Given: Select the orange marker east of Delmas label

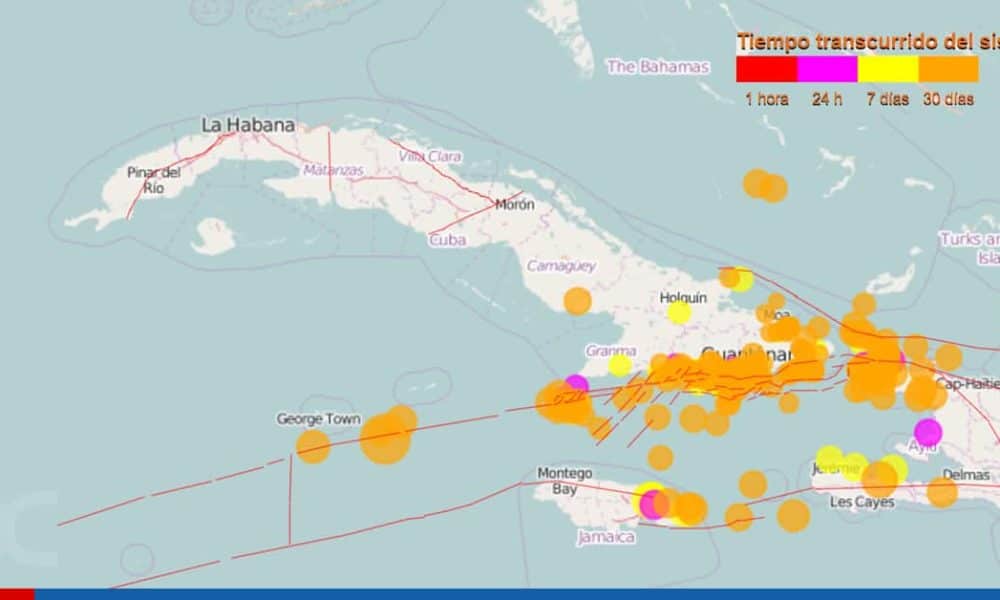Looking at the screenshot, I should coord(942,492).
